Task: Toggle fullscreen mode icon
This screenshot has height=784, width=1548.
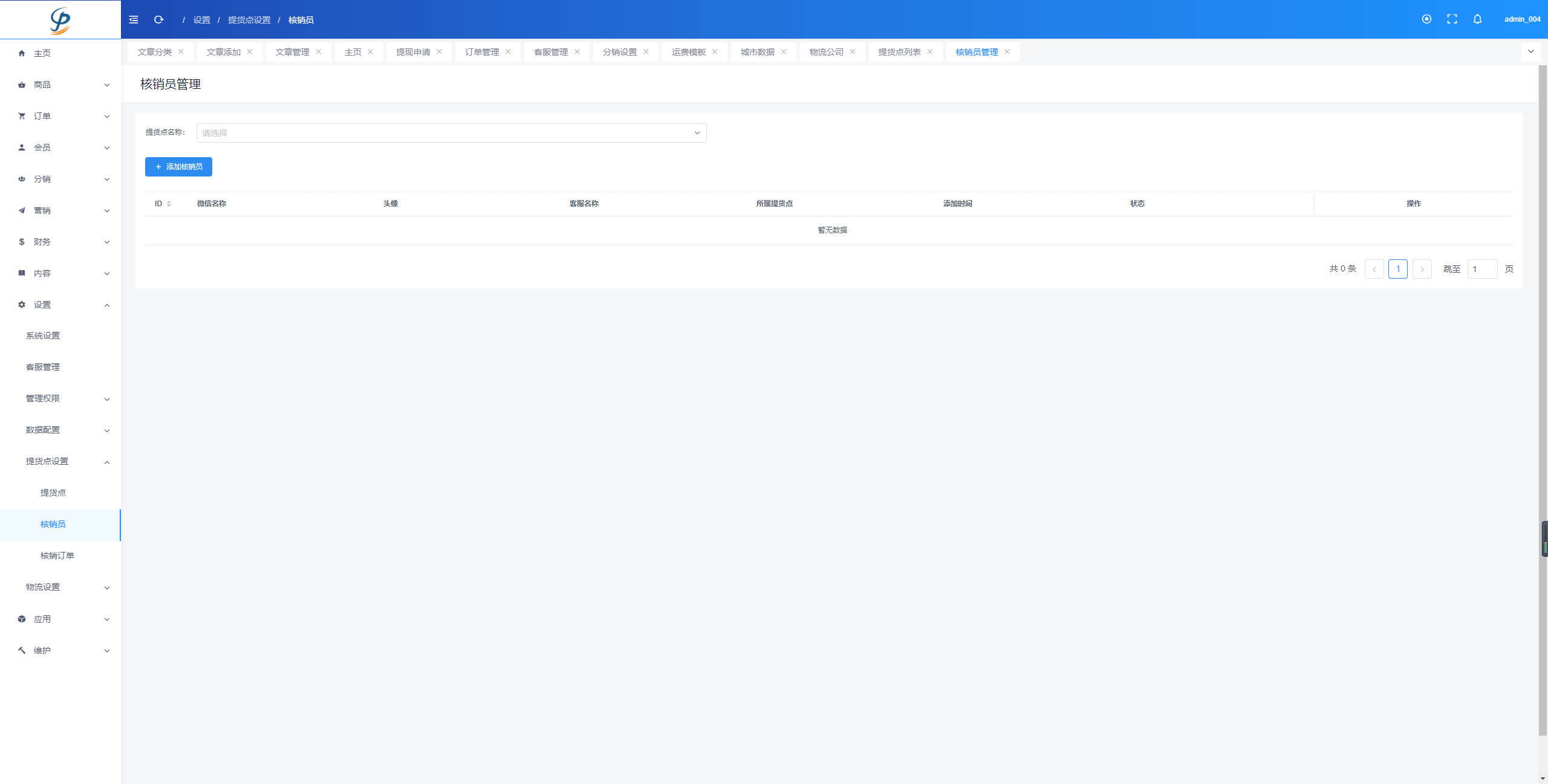Action: pos(1452,19)
